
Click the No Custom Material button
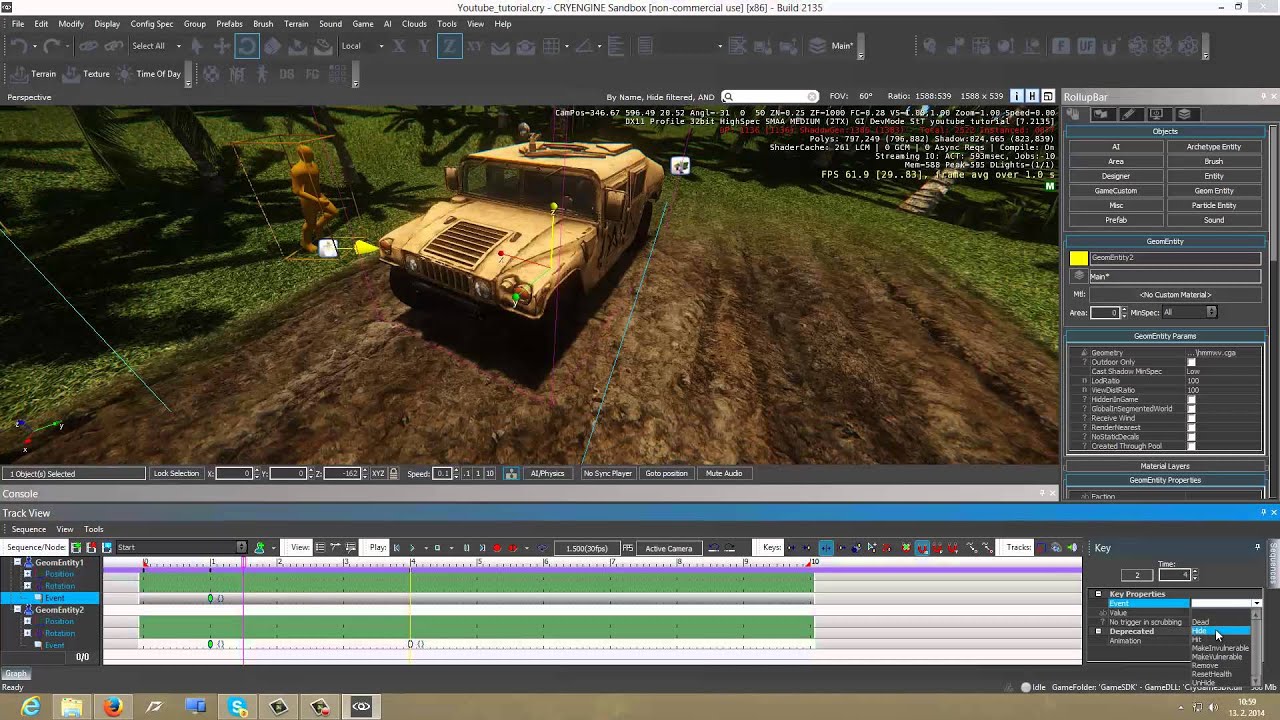coord(1175,295)
